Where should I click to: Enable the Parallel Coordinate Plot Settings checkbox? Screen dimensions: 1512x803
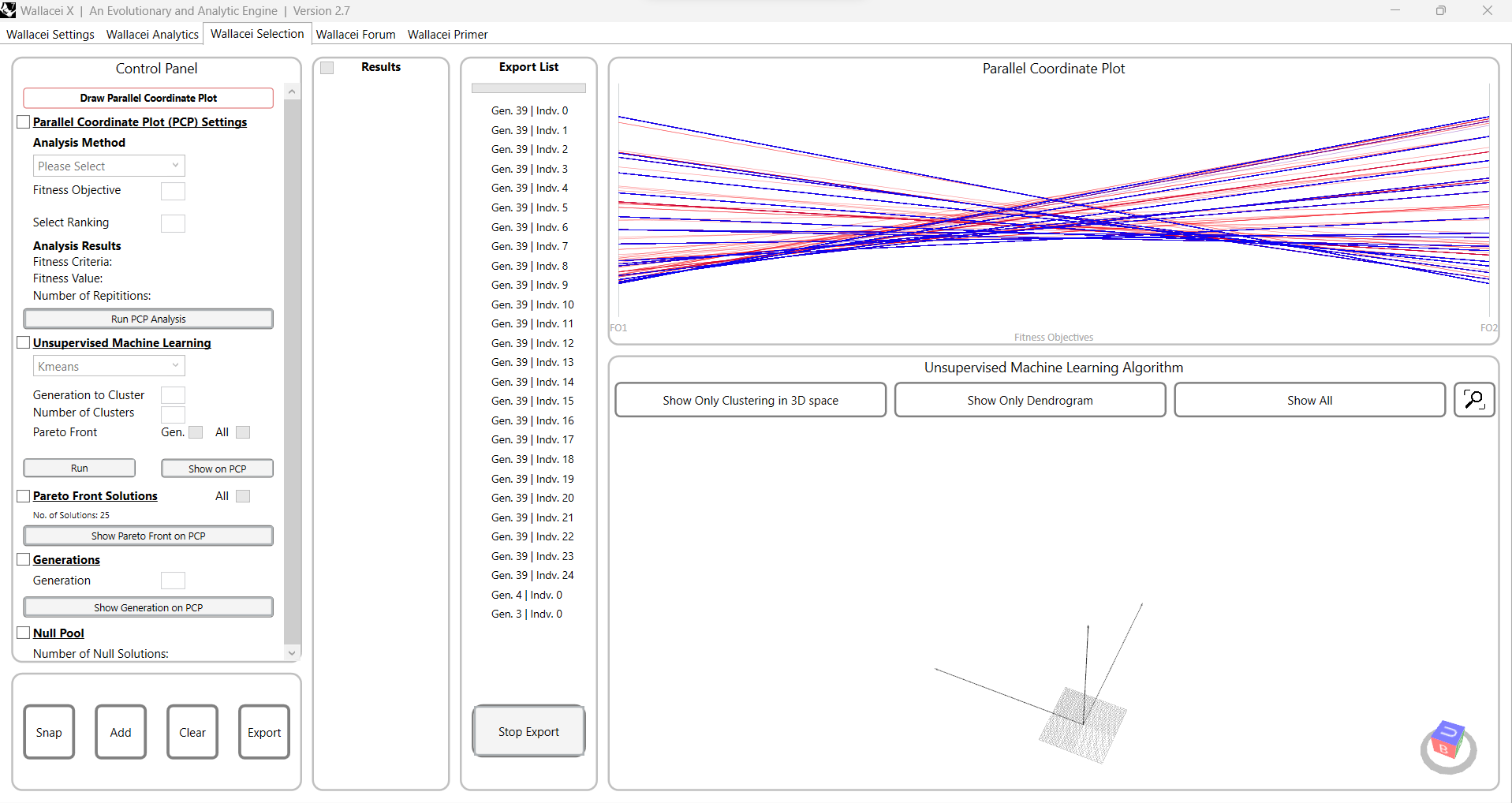point(24,122)
